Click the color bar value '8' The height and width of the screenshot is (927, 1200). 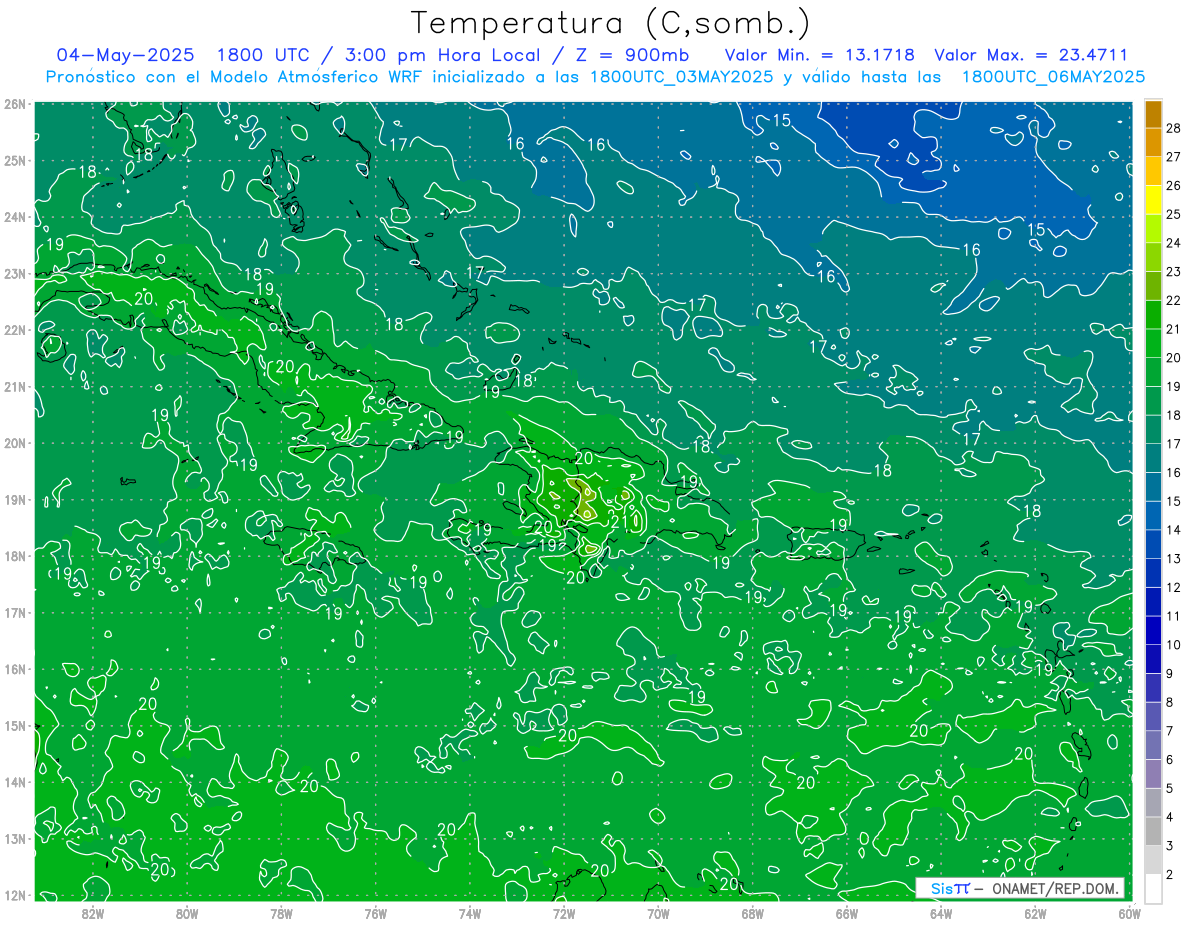tap(1170, 703)
